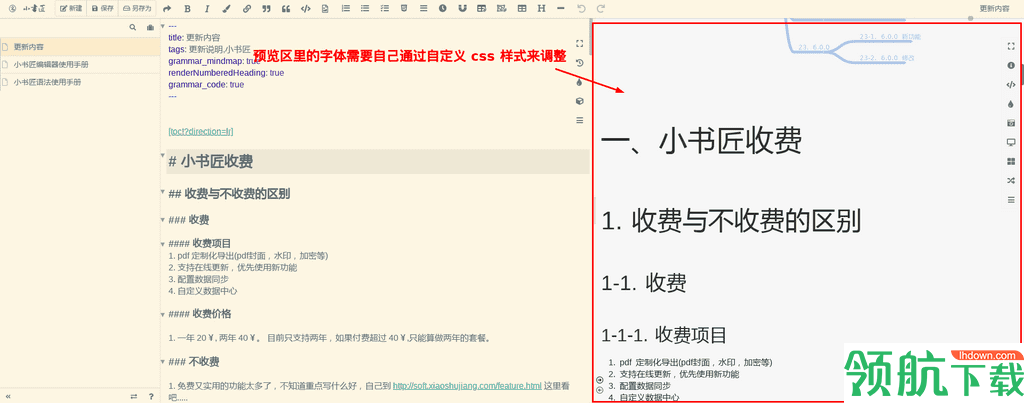
Task: Start presentation mode with monitor icon
Action: tap(1011, 142)
